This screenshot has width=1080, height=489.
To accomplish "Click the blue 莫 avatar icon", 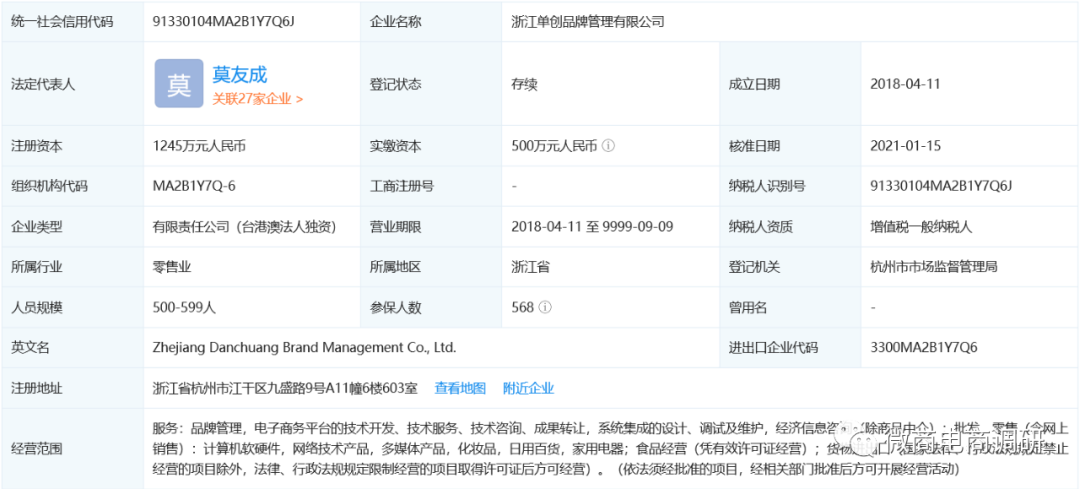I will [x=179, y=84].
